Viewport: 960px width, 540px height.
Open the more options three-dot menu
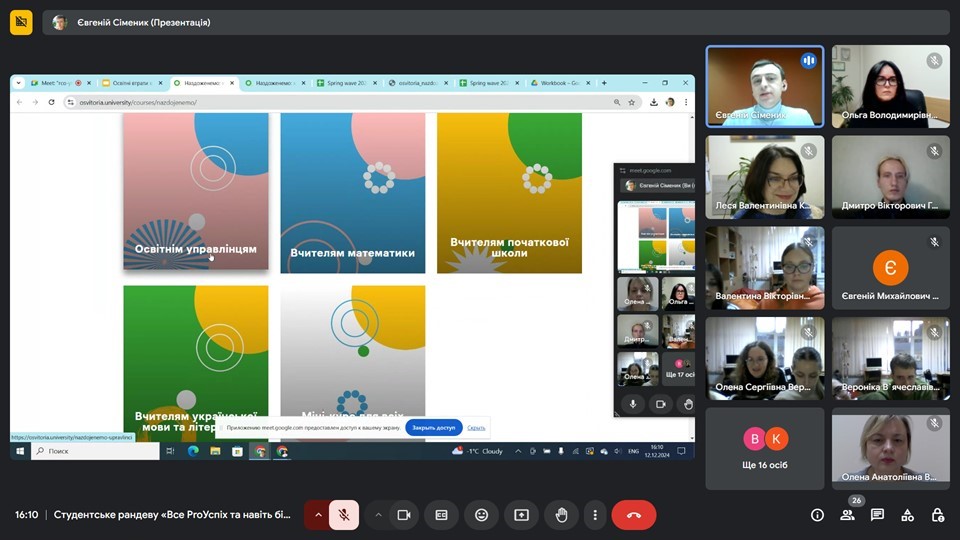tap(595, 515)
